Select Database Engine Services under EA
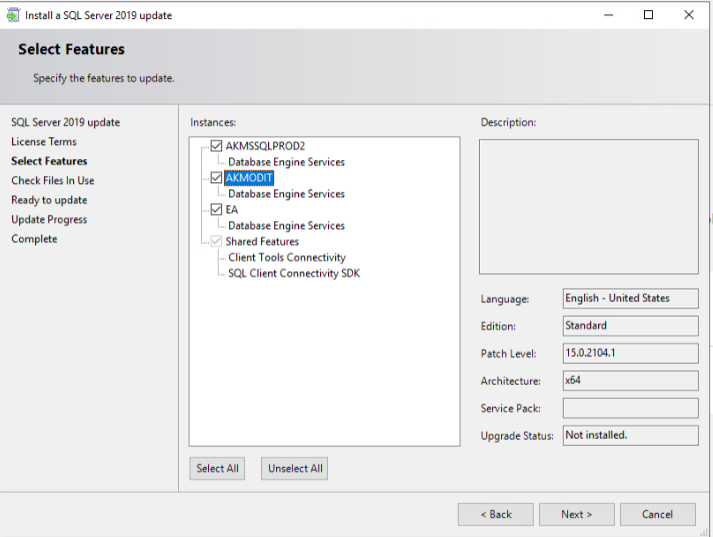 tap(286, 226)
